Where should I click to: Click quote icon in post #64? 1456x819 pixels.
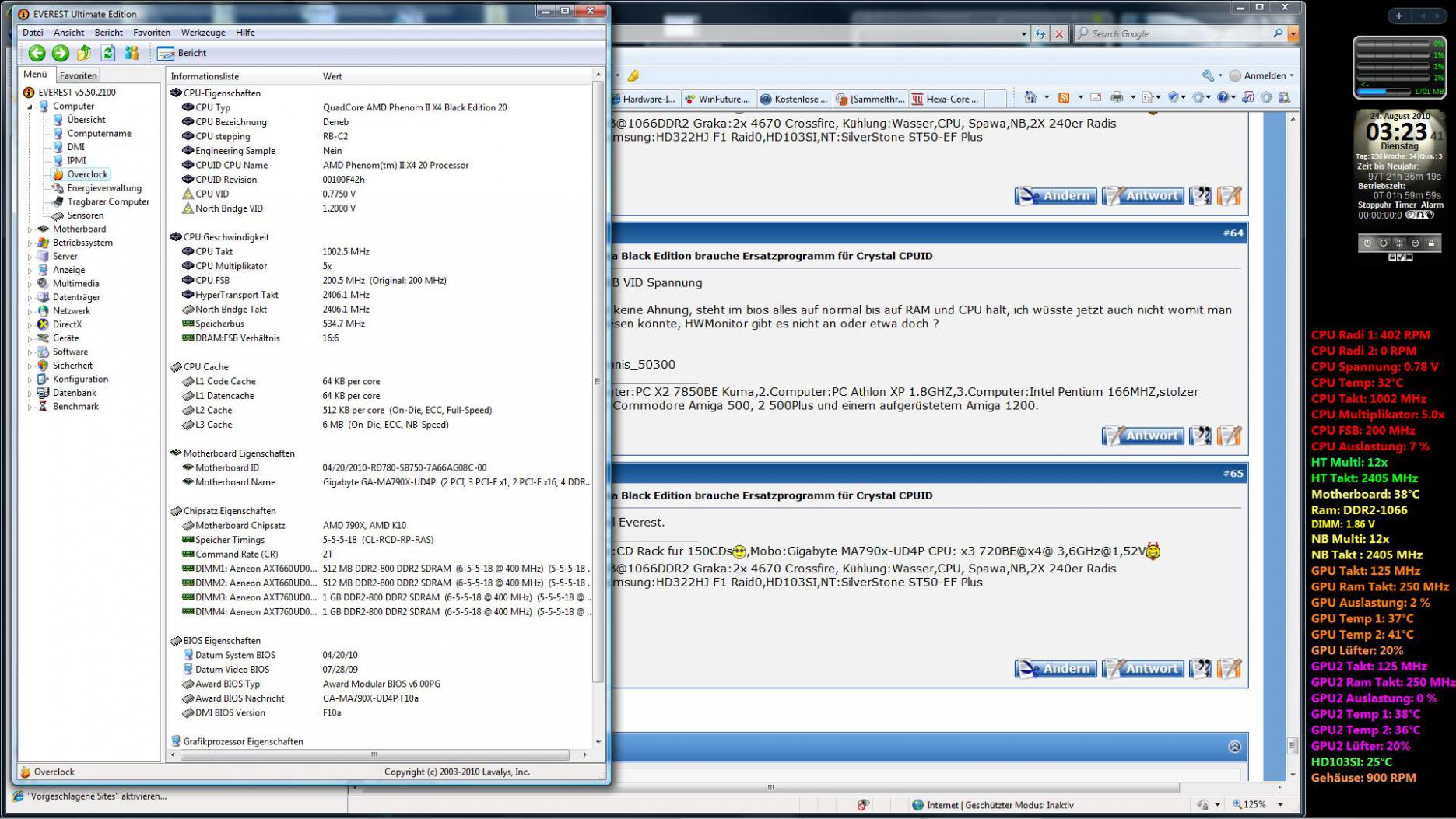(x=1201, y=436)
